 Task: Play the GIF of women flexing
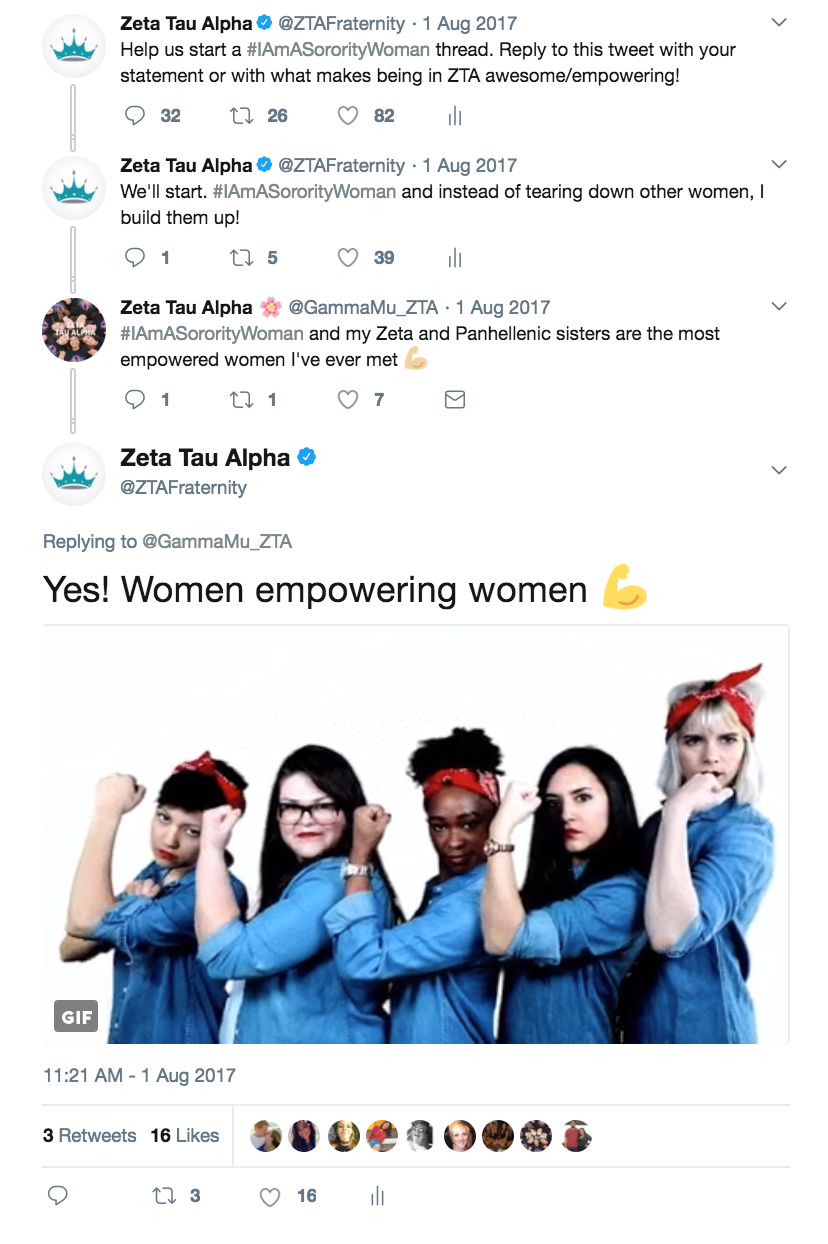416,835
